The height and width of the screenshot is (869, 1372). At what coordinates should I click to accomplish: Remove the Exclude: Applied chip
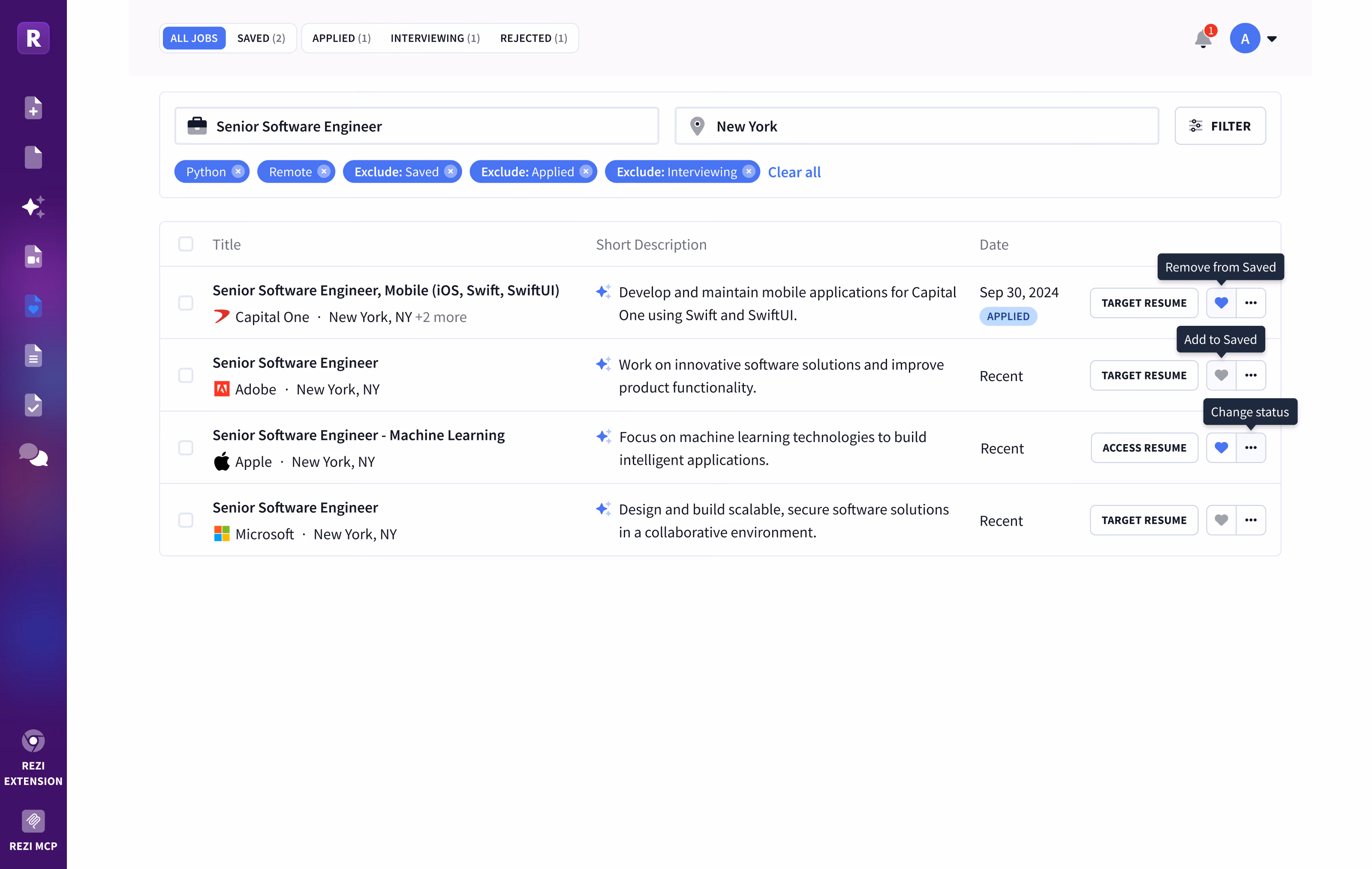(x=586, y=171)
